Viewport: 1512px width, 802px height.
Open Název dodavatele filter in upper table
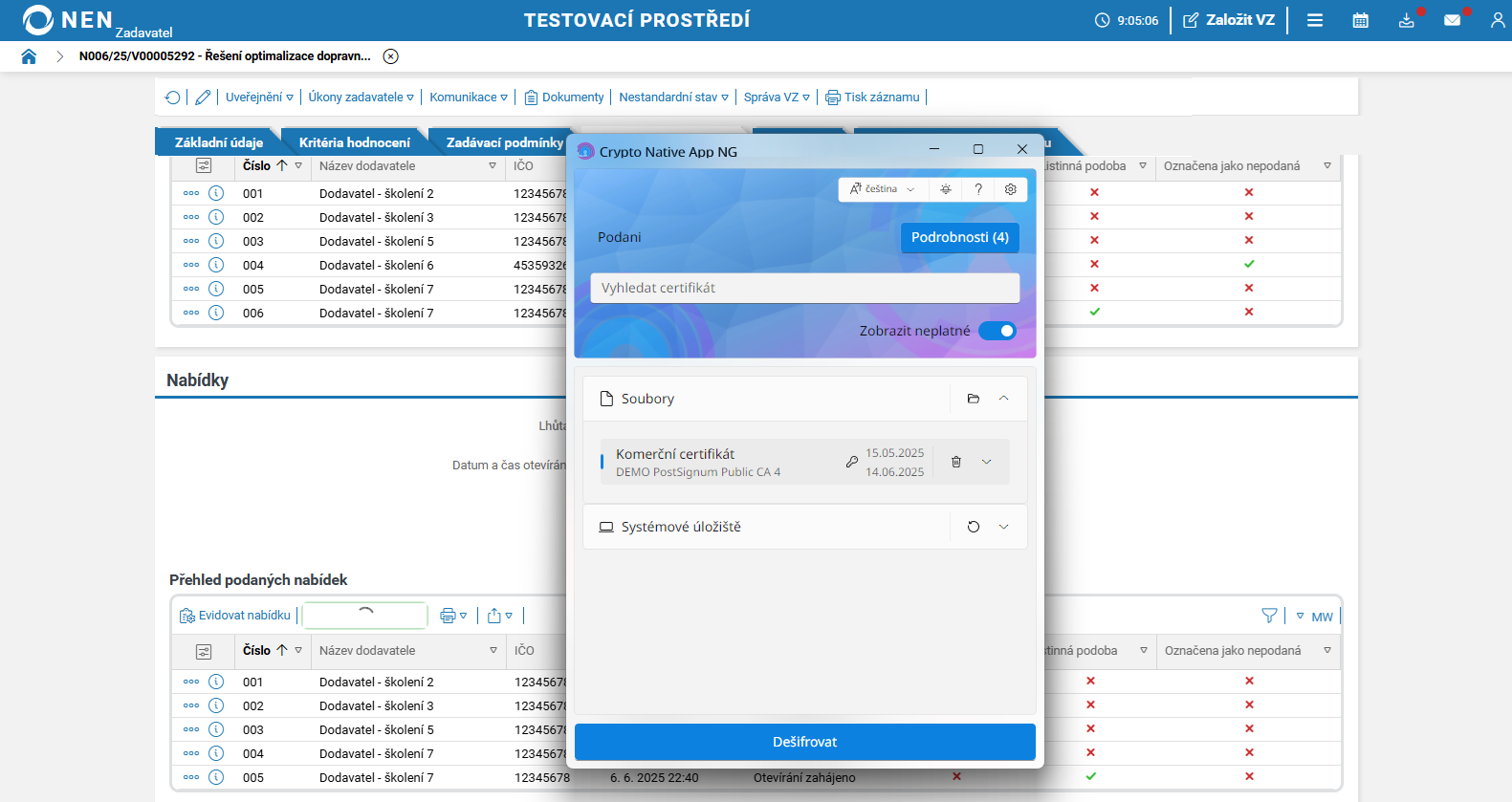(493, 166)
